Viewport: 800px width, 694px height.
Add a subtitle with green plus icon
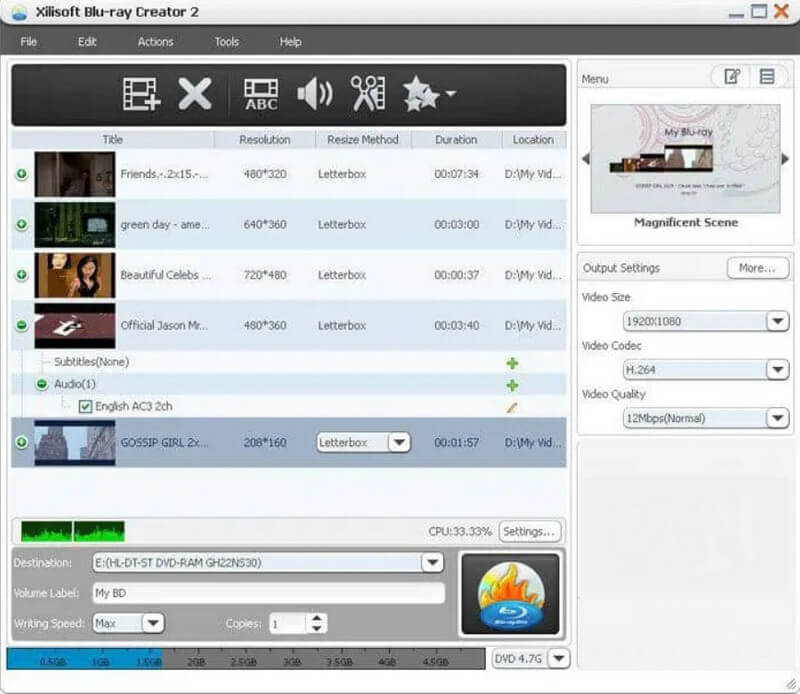[512, 363]
